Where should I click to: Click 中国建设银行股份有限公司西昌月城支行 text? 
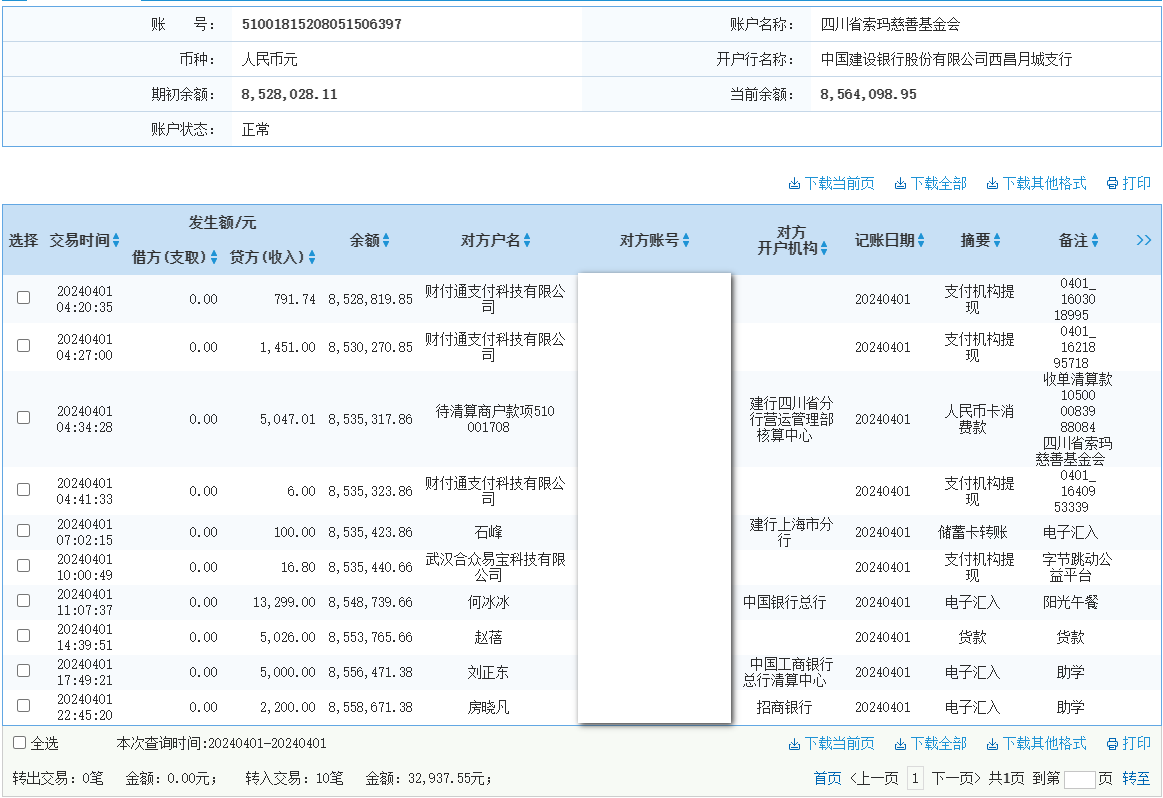946,59
